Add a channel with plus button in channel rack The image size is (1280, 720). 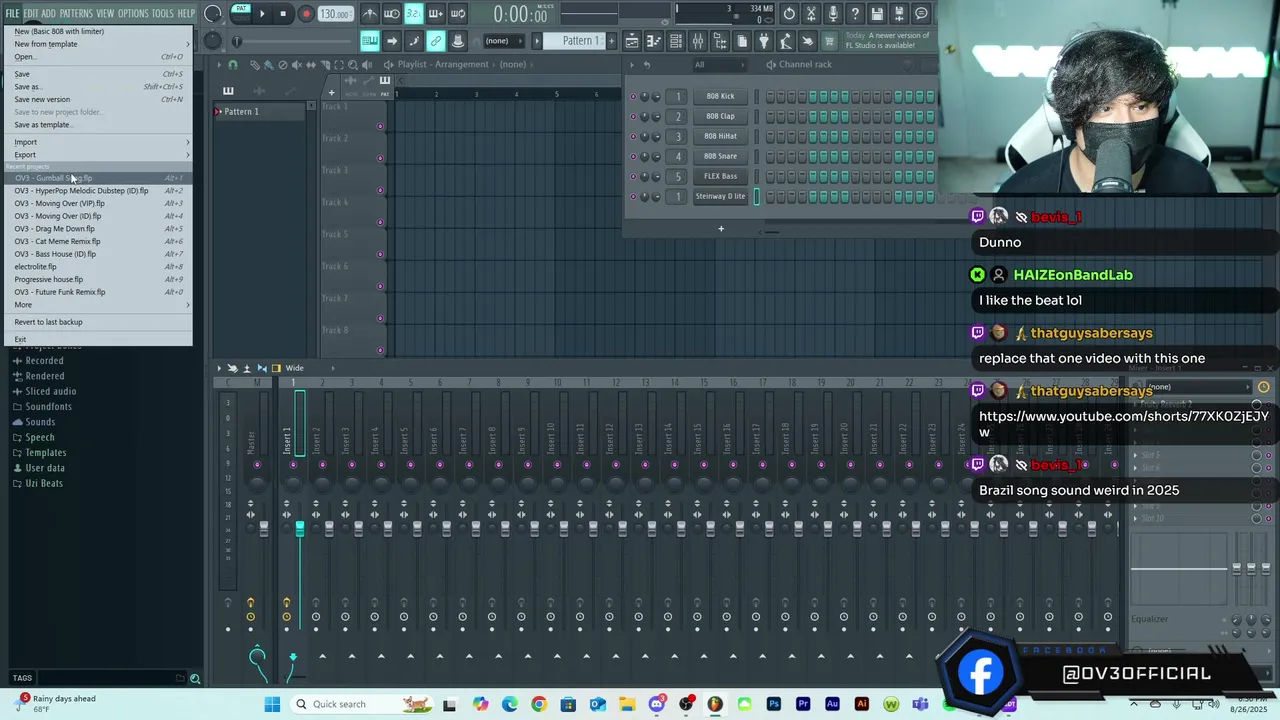pyautogui.click(x=720, y=228)
